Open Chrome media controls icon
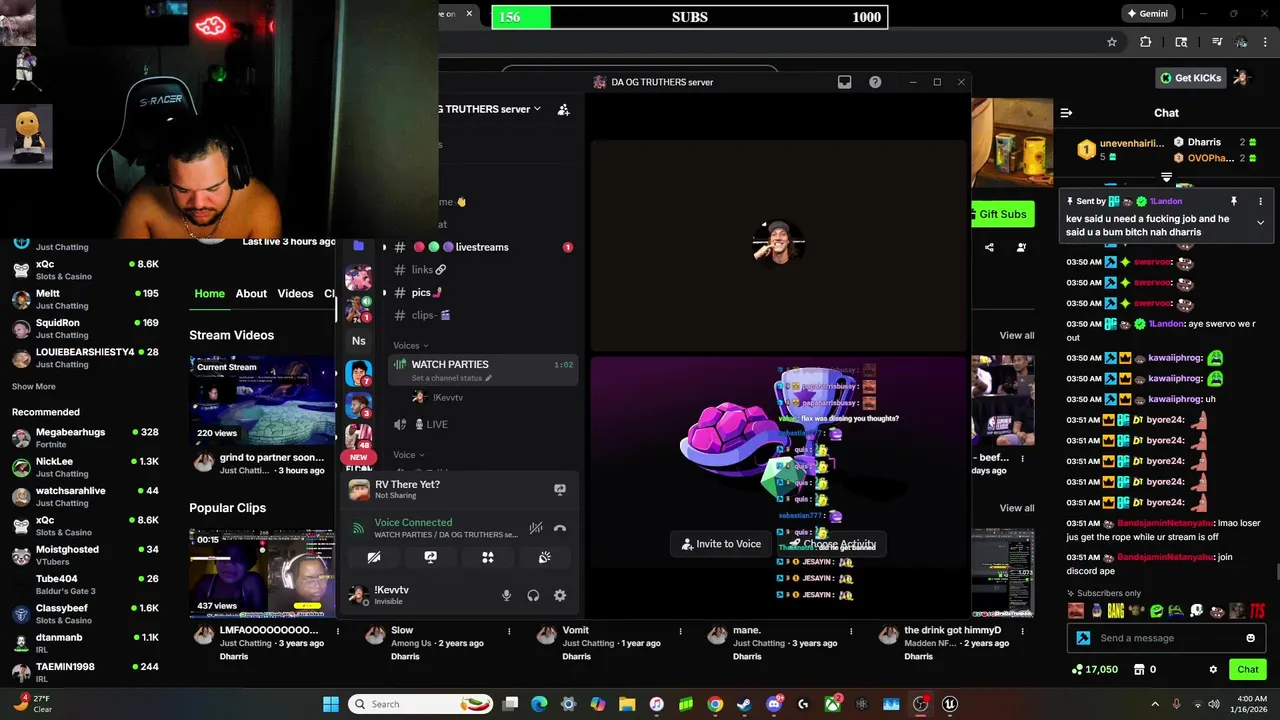 click(x=1217, y=42)
